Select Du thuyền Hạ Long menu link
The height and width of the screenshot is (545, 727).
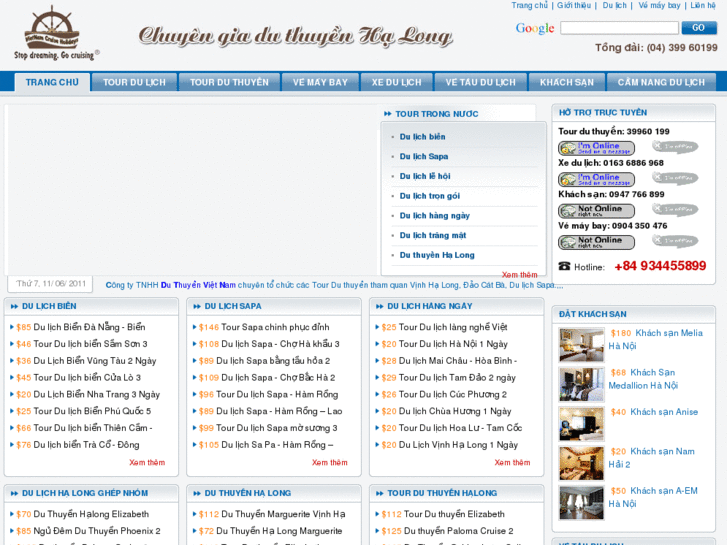click(437, 255)
